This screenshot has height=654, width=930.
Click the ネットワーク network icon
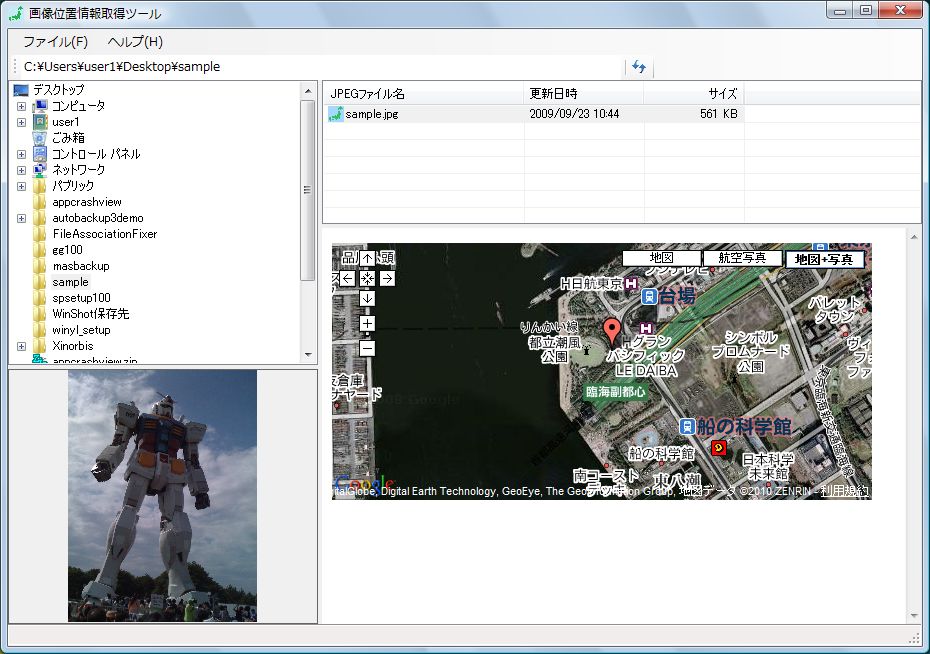(40, 170)
